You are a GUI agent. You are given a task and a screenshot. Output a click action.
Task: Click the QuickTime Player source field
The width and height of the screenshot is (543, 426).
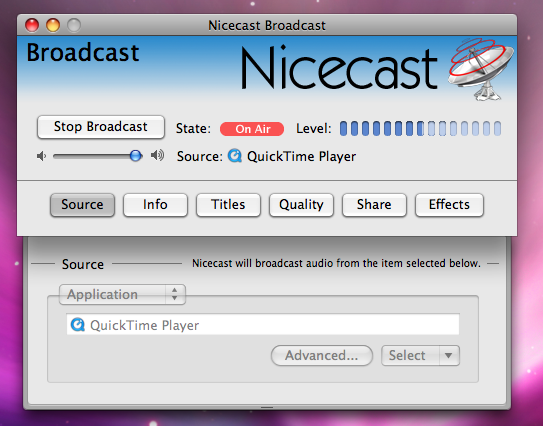(263, 325)
